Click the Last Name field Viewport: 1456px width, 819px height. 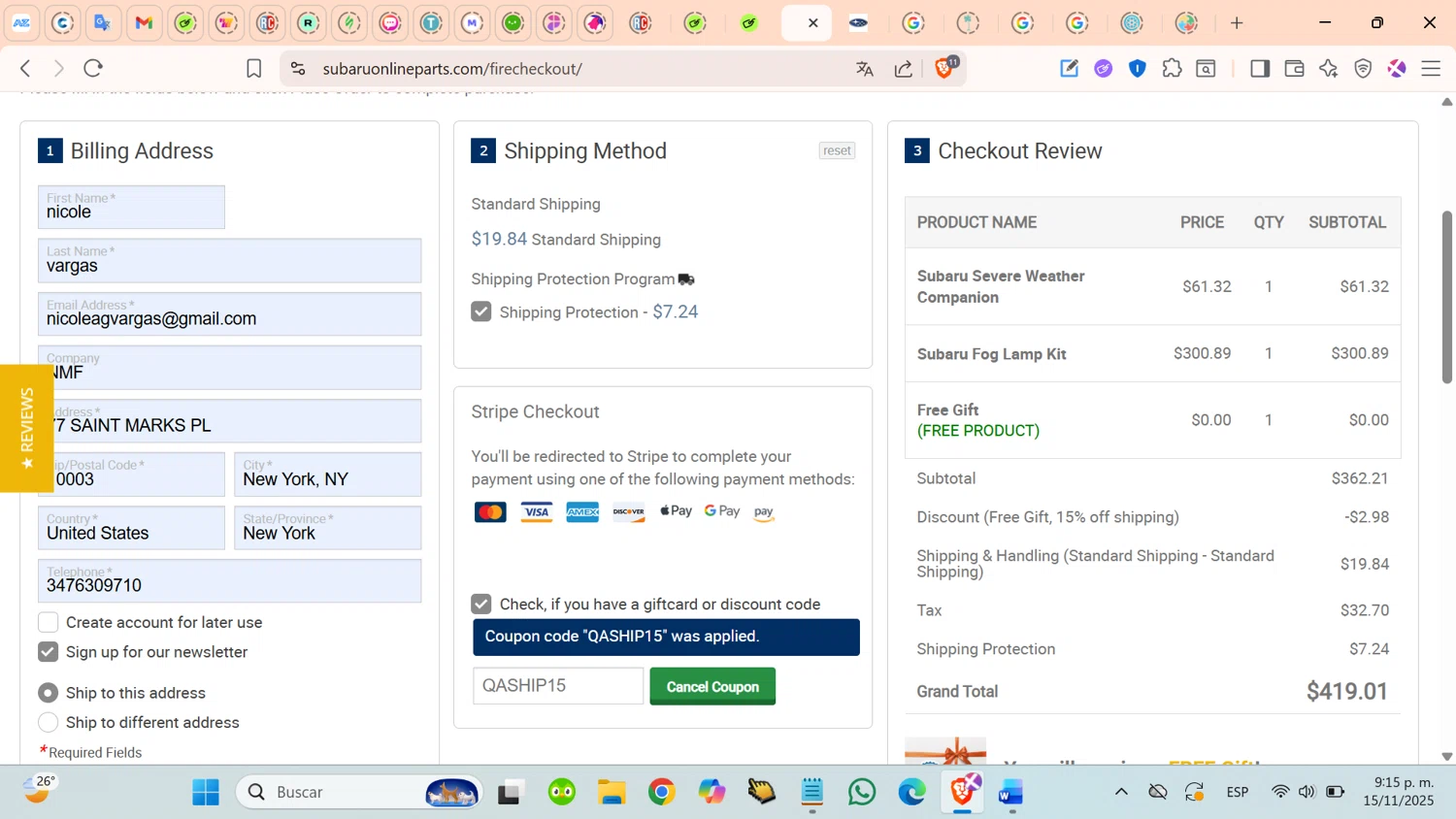pos(230,260)
